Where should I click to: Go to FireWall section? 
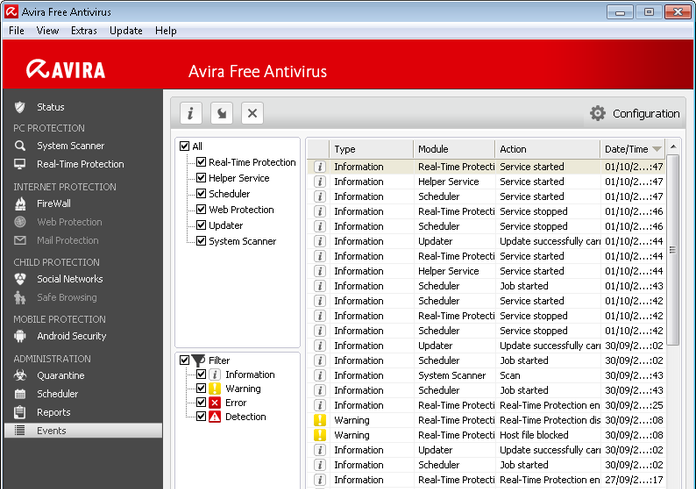[x=53, y=202]
